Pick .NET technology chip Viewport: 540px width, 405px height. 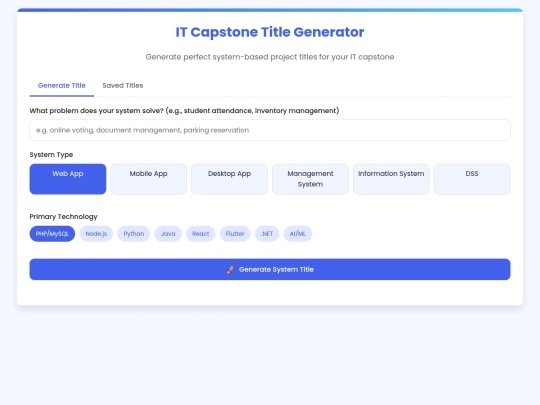pos(267,234)
